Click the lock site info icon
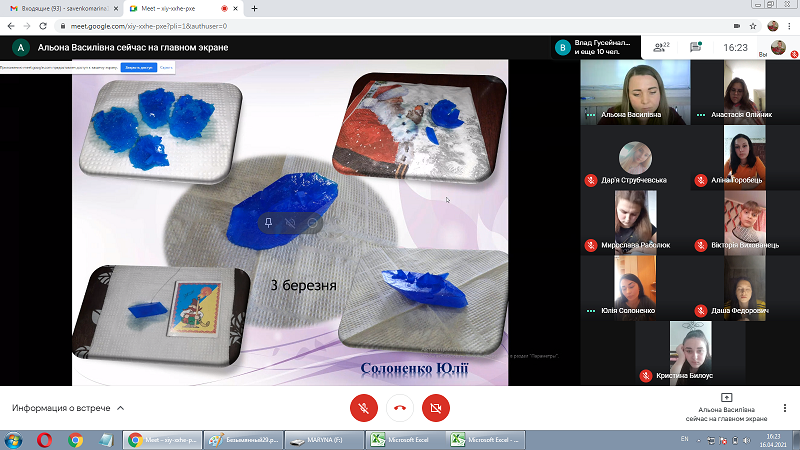Image resolution: width=800 pixels, height=450 pixels. click(x=63, y=26)
